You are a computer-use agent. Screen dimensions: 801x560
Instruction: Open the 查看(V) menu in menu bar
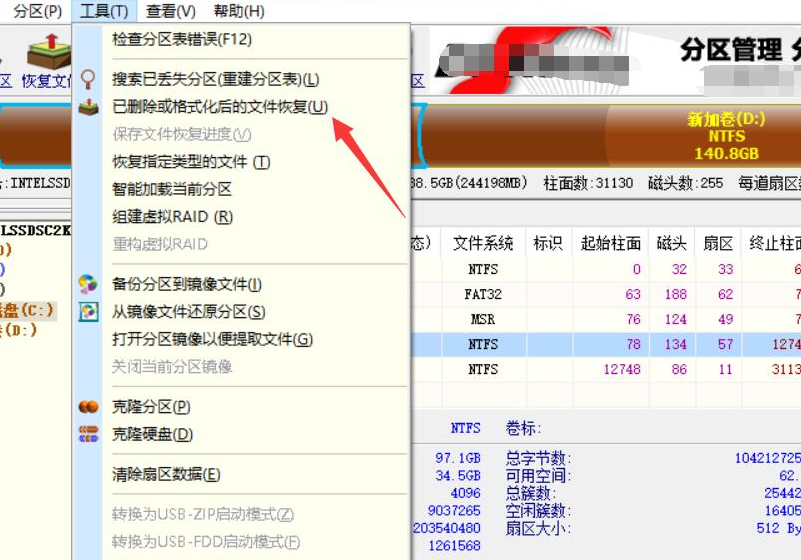[x=170, y=12]
